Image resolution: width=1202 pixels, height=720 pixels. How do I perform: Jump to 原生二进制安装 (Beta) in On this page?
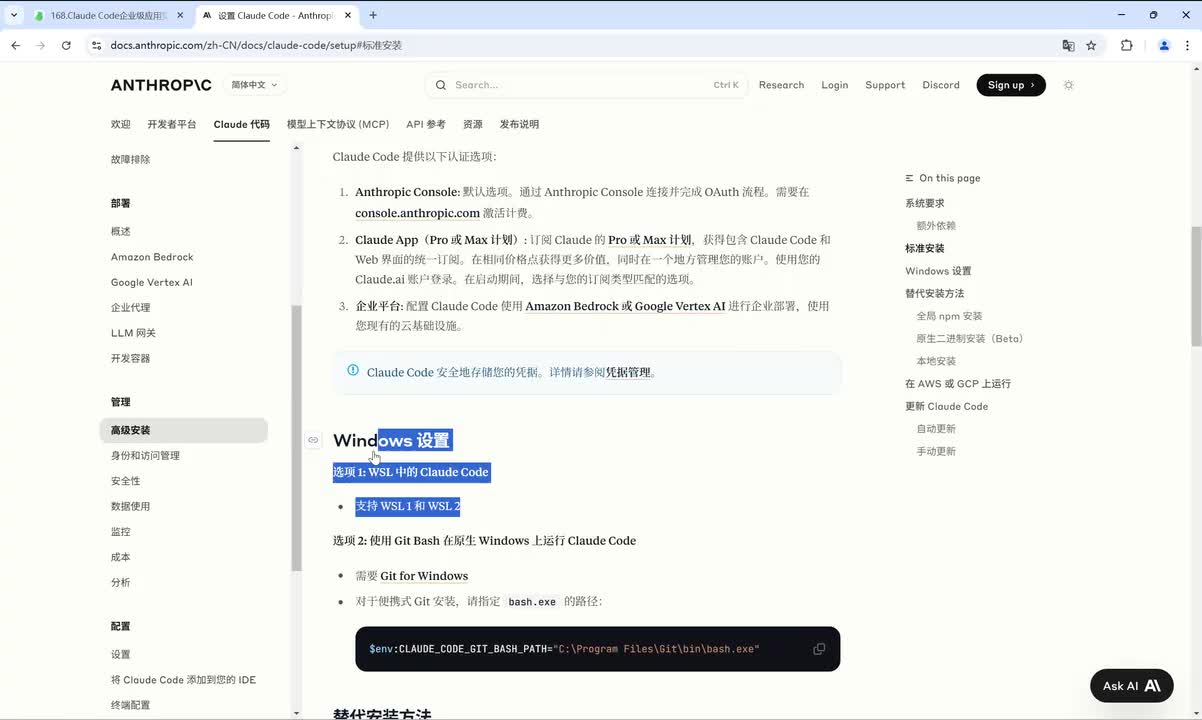970,339
